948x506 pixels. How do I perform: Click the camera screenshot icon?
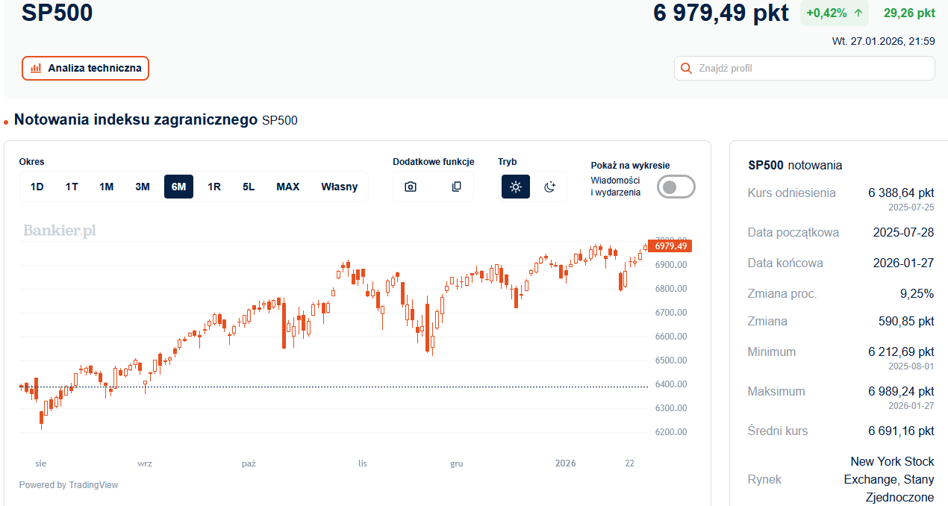411,187
